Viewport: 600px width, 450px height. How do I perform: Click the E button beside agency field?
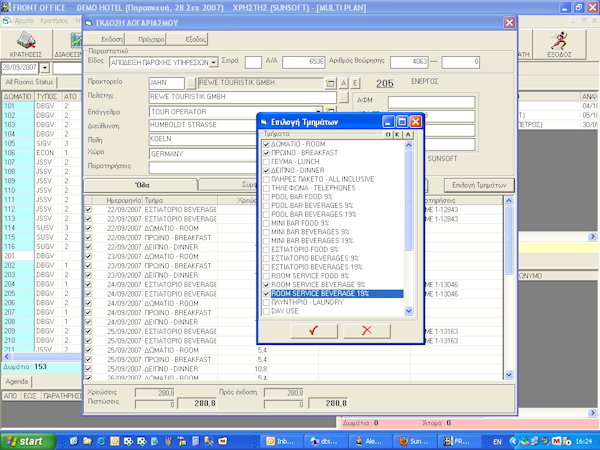coord(355,83)
